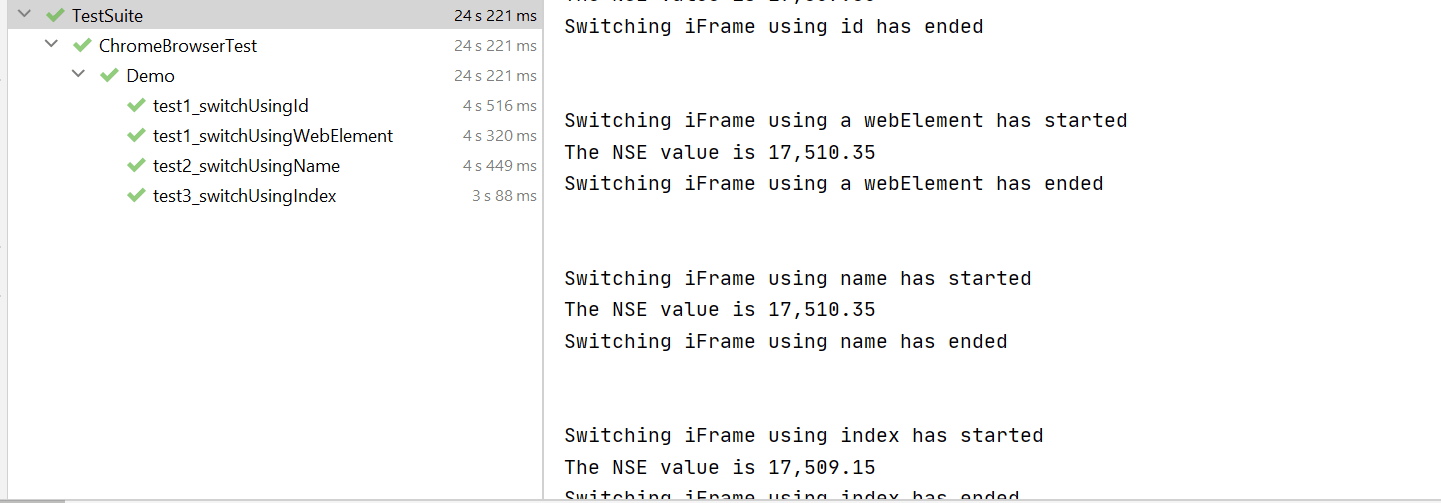Click the passed checkmark of test3_switchUsingIndex
1441x503 pixels.
[136, 196]
